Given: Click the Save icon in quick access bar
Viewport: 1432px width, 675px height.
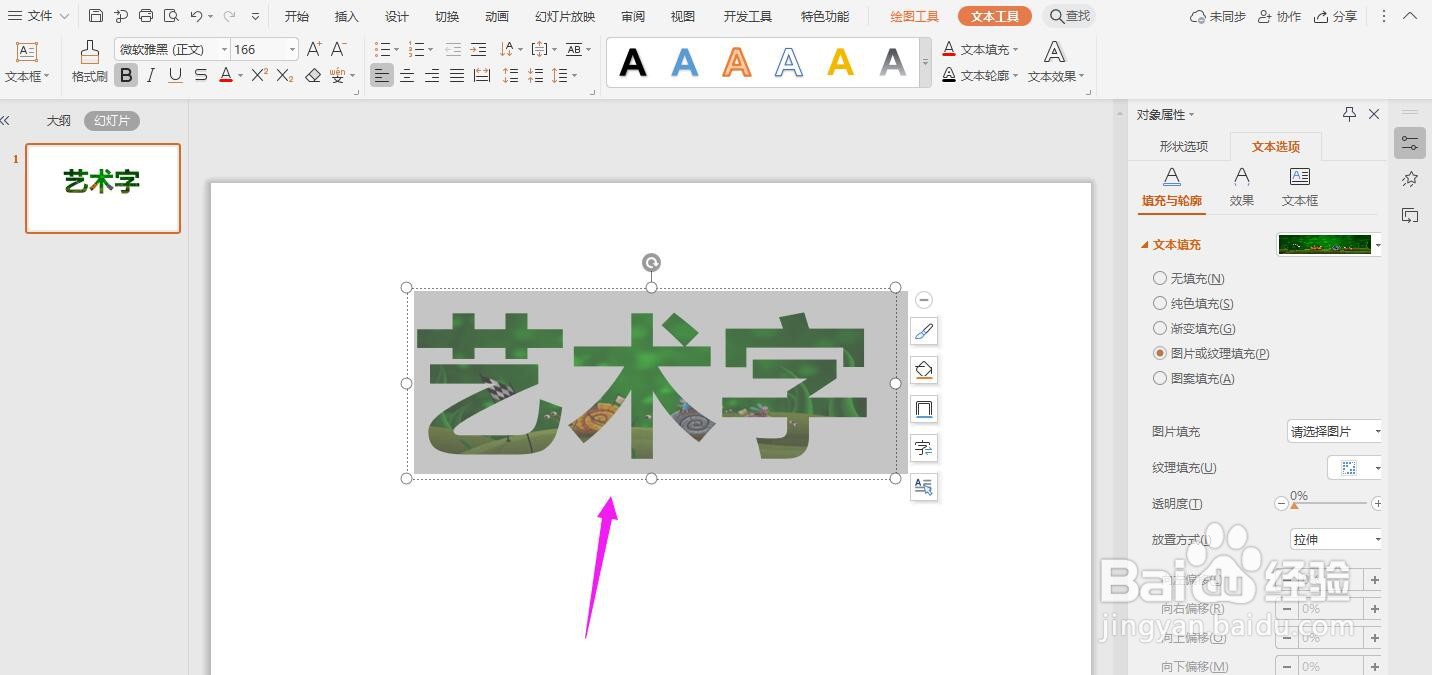Looking at the screenshot, I should (96, 16).
